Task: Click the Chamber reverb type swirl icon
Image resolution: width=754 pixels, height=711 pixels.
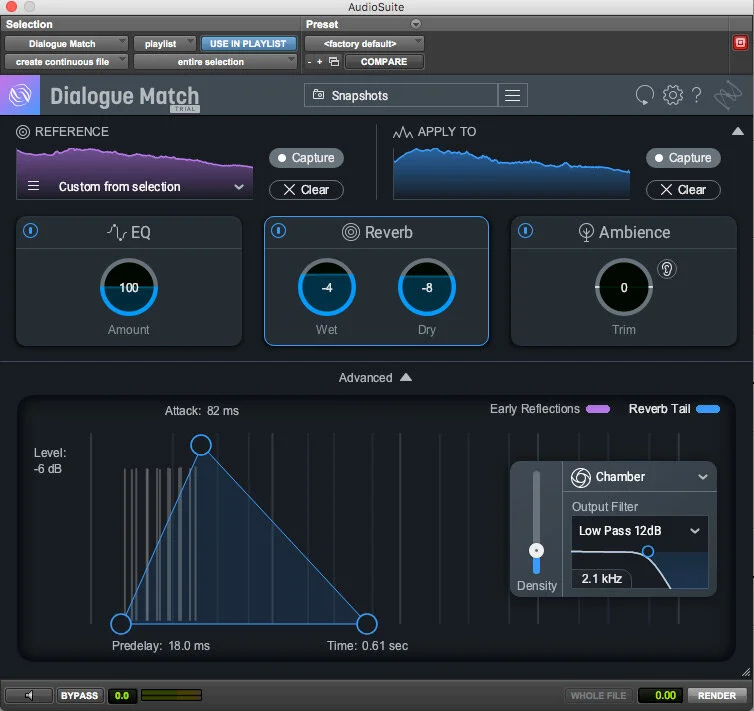Action: (580, 477)
